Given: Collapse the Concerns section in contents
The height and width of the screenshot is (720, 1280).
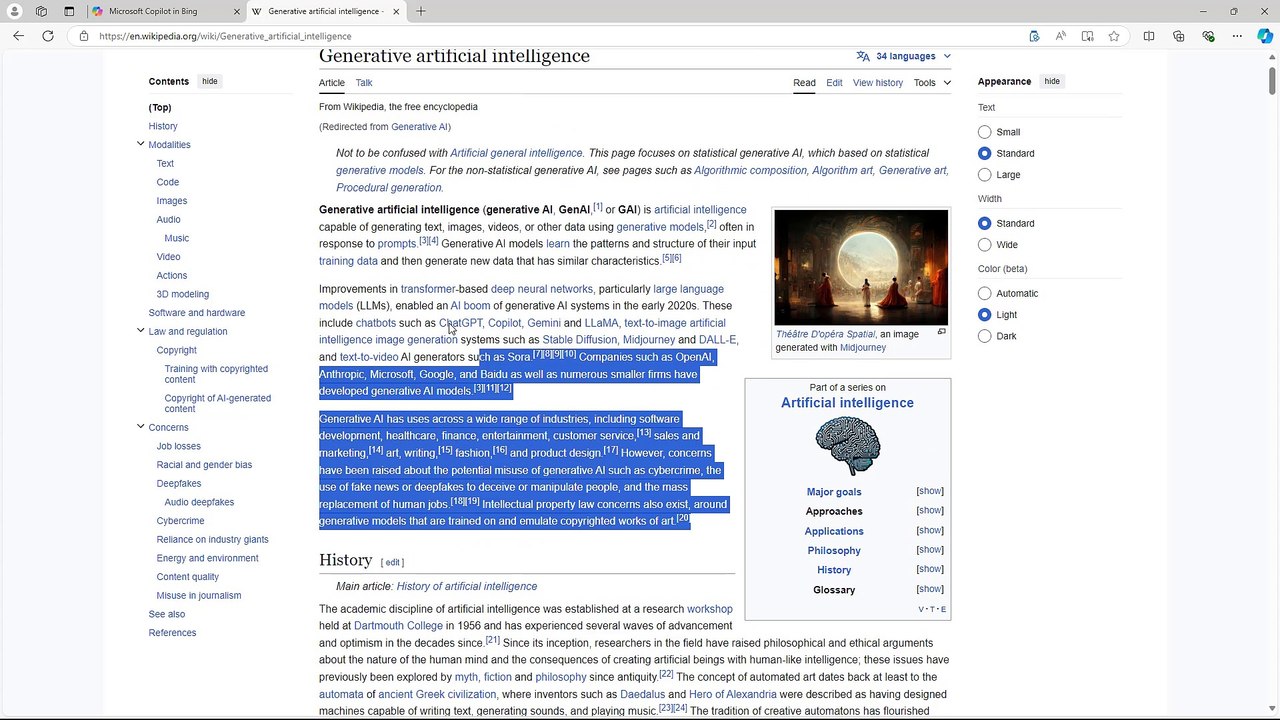Looking at the screenshot, I should pos(140,427).
